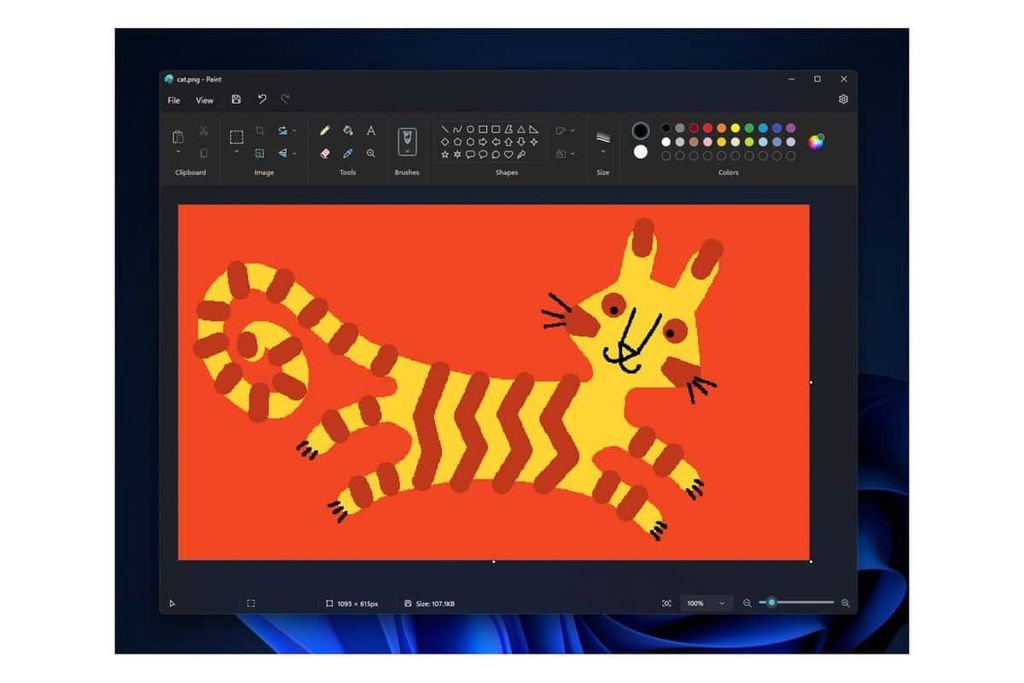This screenshot has height=683, width=1024.
Task: Select the Pencil tool
Action: (x=324, y=130)
